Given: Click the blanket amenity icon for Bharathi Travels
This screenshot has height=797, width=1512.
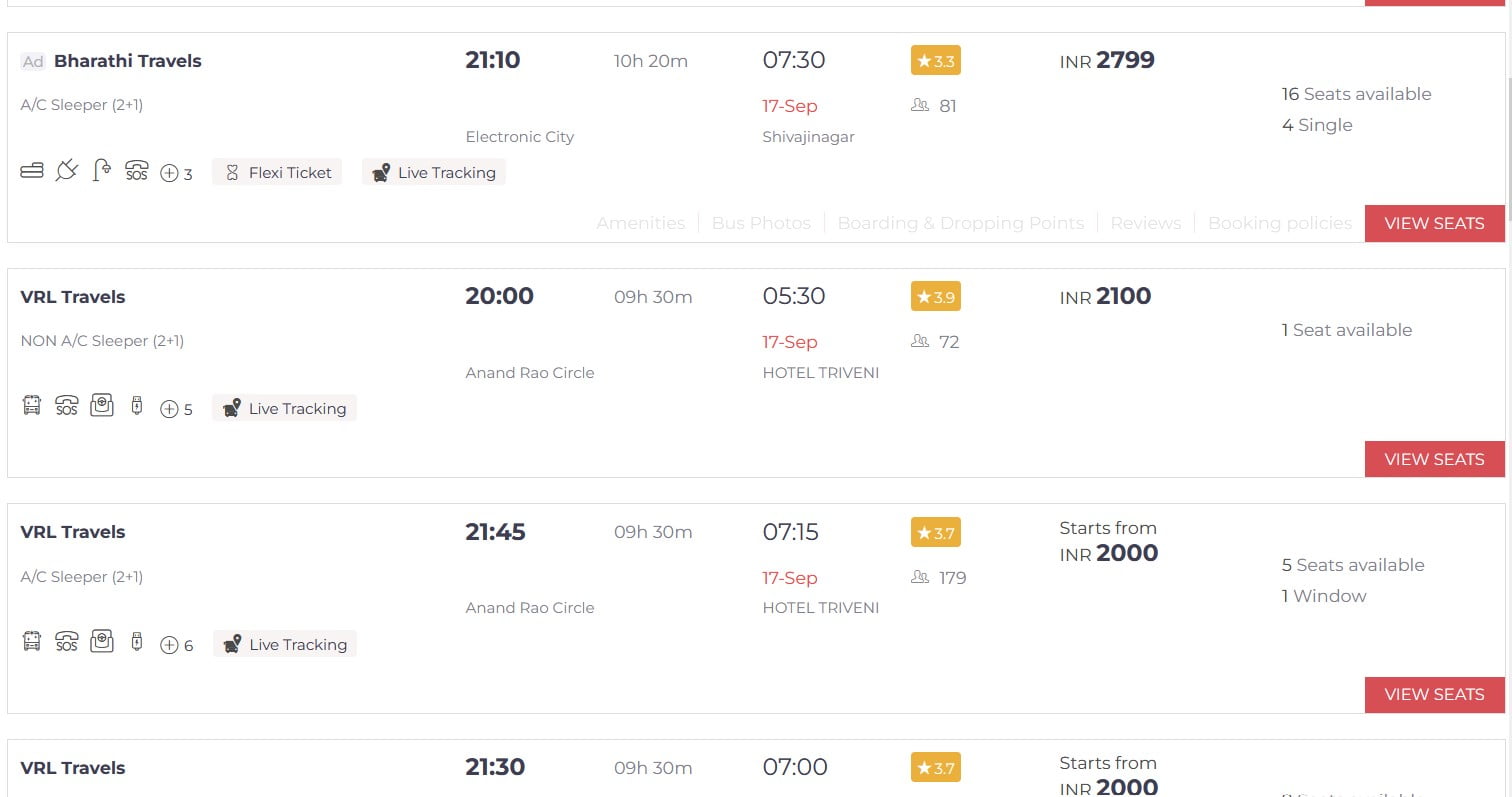Looking at the screenshot, I should (32, 172).
